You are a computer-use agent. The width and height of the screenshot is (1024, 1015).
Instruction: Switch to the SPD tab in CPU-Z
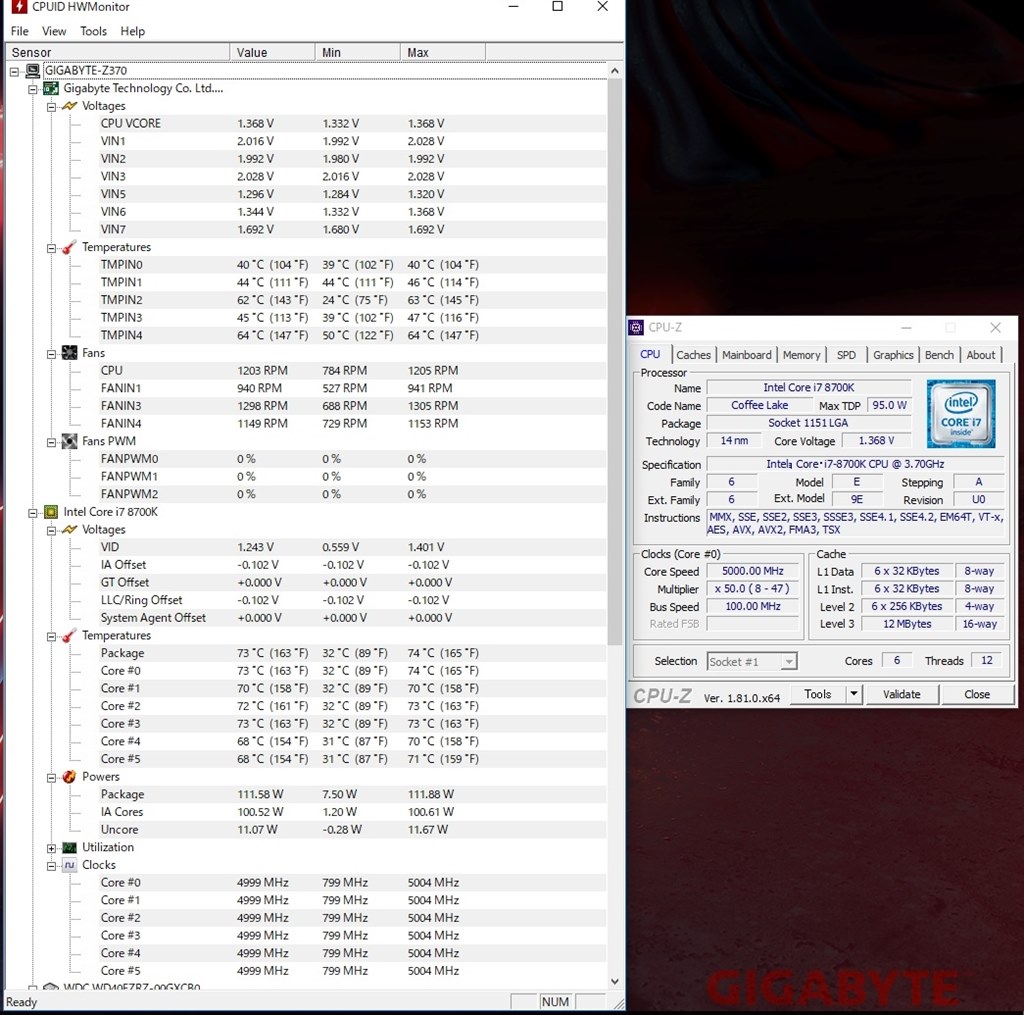point(846,355)
